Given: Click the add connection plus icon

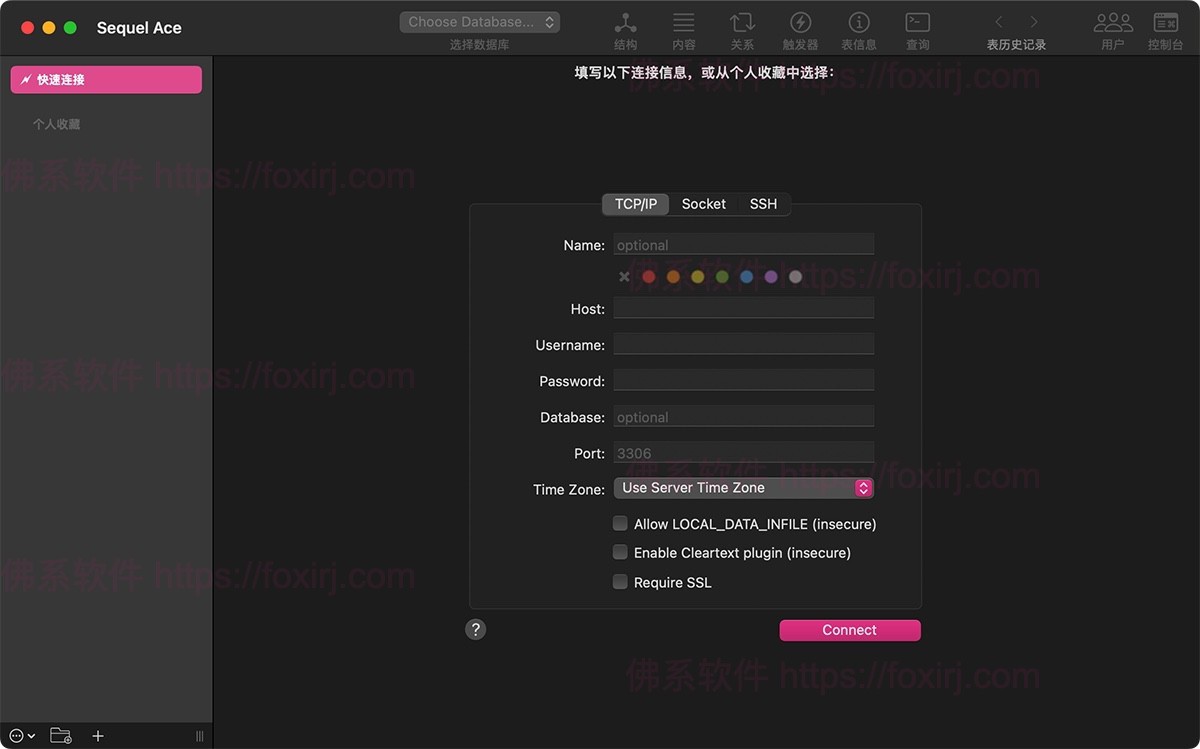Looking at the screenshot, I should tap(97, 735).
